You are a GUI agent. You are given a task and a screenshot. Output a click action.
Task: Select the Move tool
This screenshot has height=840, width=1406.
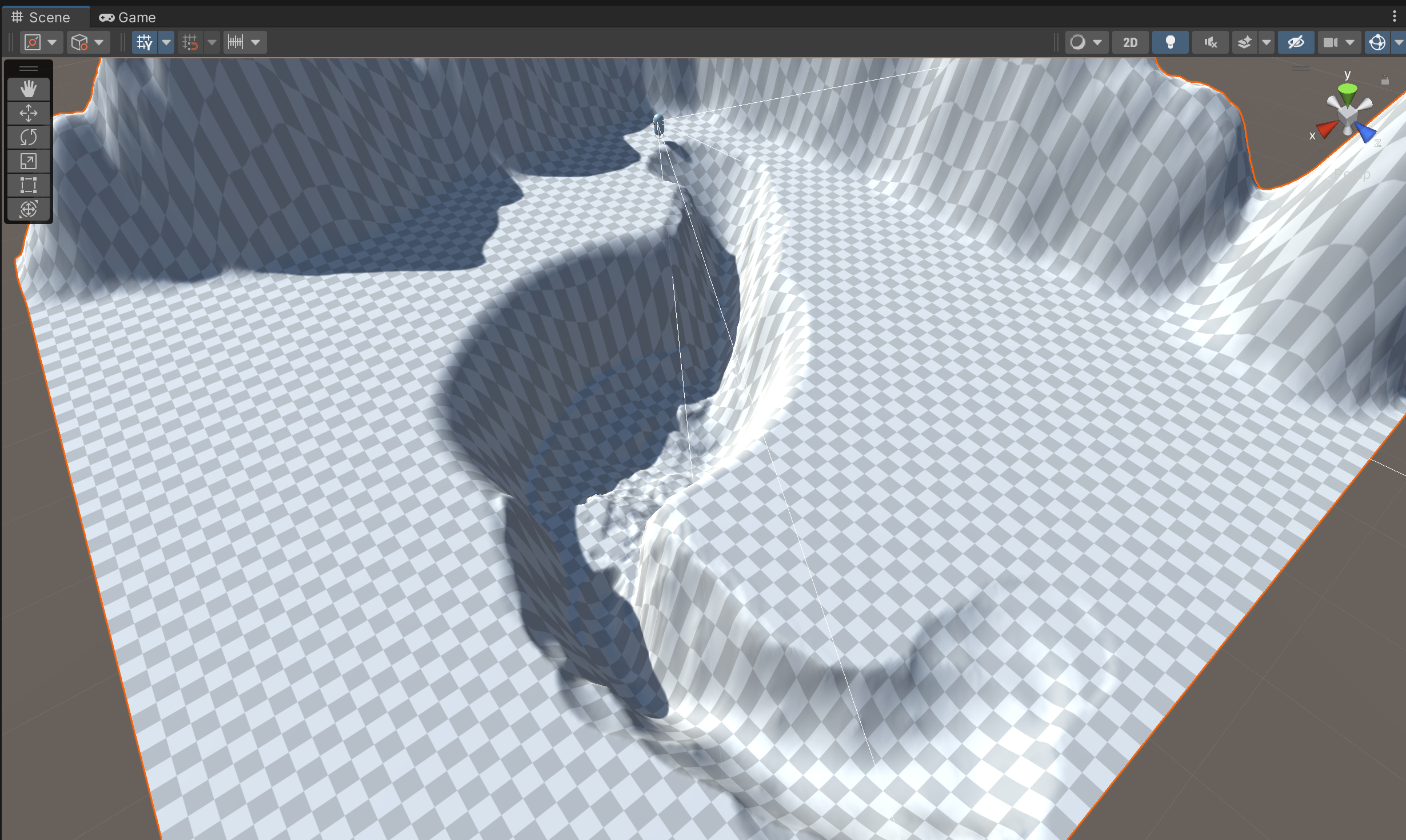click(28, 113)
